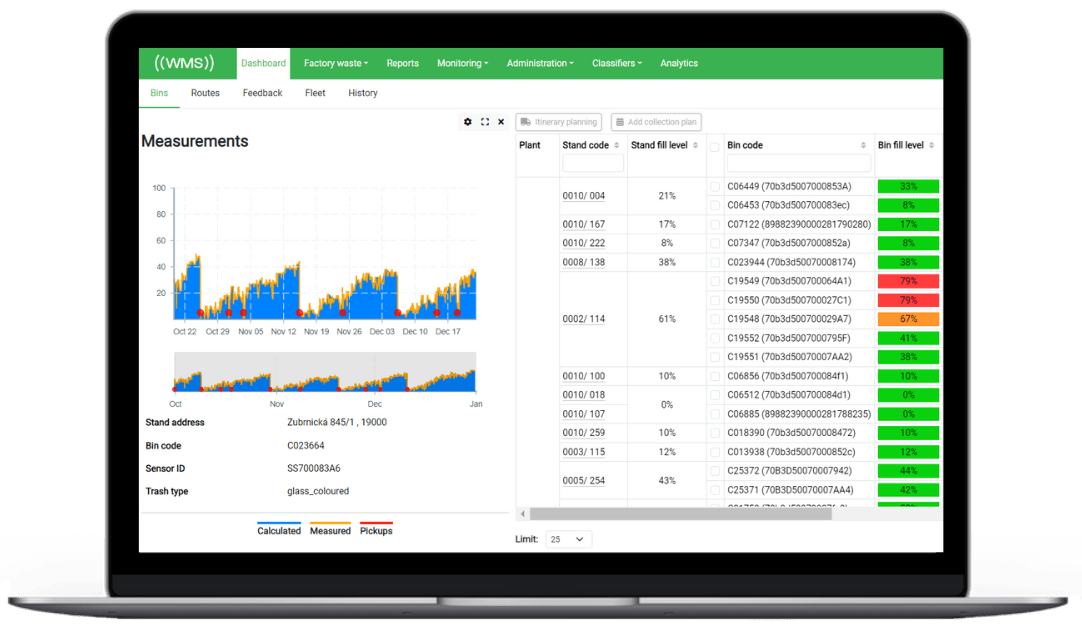Open the Administration dropdown menu
The height and width of the screenshot is (632, 1082).
[x=540, y=63]
